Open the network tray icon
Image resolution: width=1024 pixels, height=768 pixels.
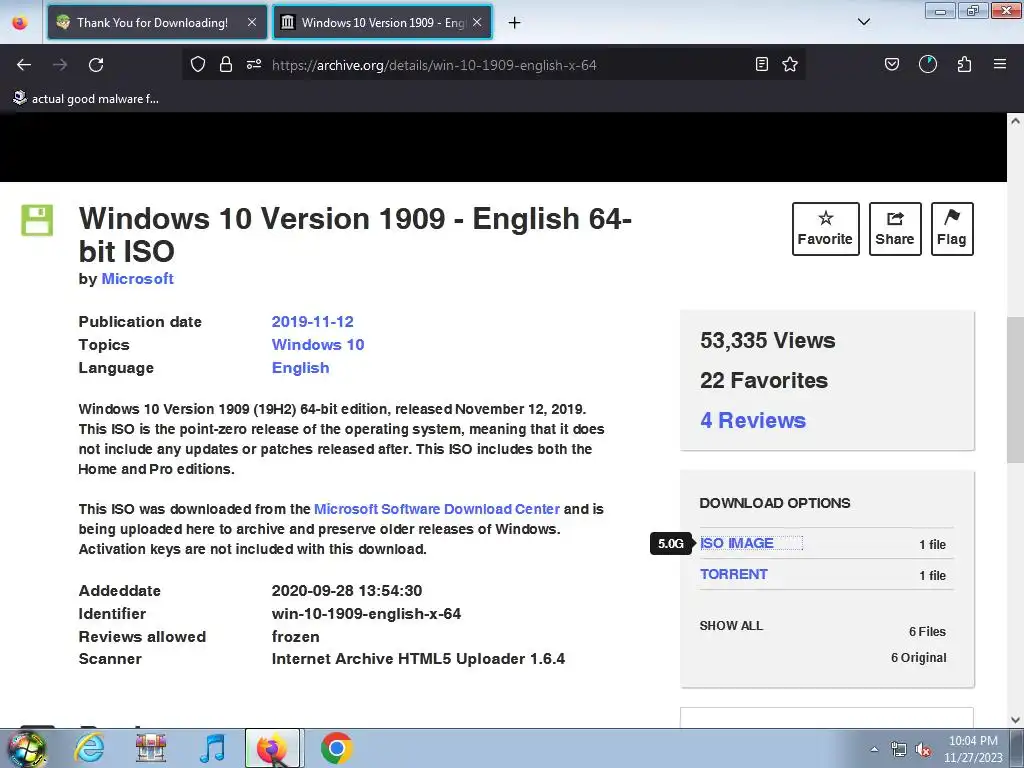coord(899,749)
